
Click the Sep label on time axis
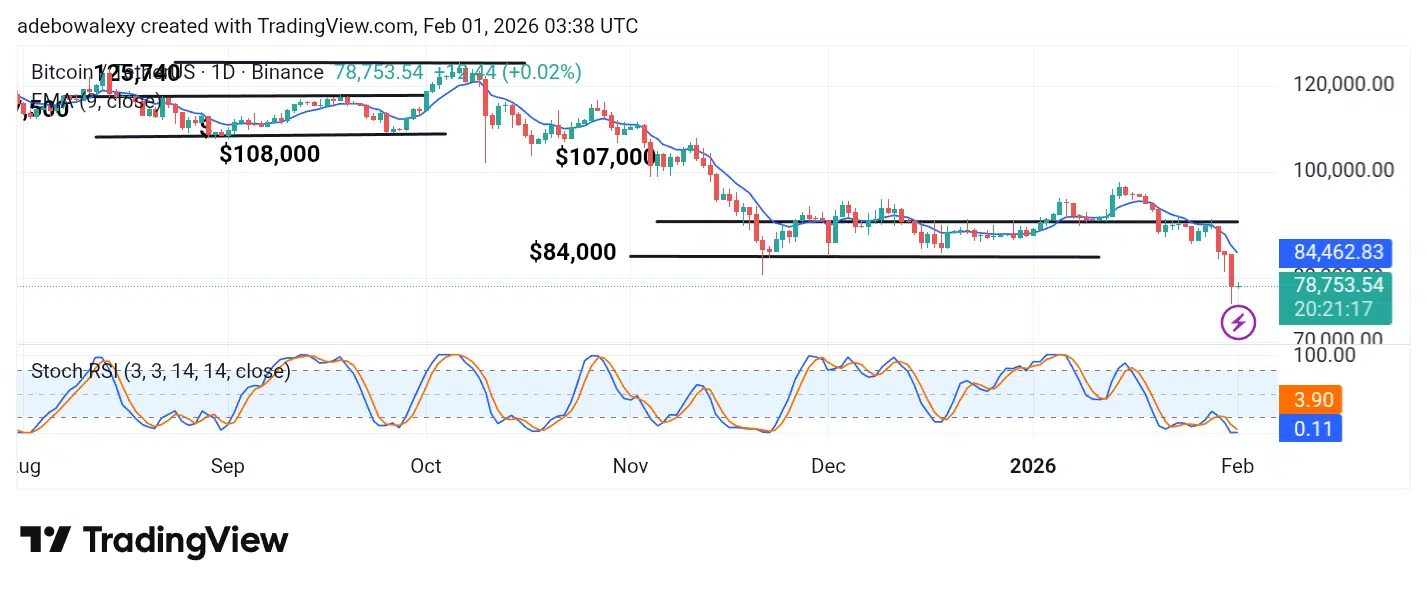point(228,467)
